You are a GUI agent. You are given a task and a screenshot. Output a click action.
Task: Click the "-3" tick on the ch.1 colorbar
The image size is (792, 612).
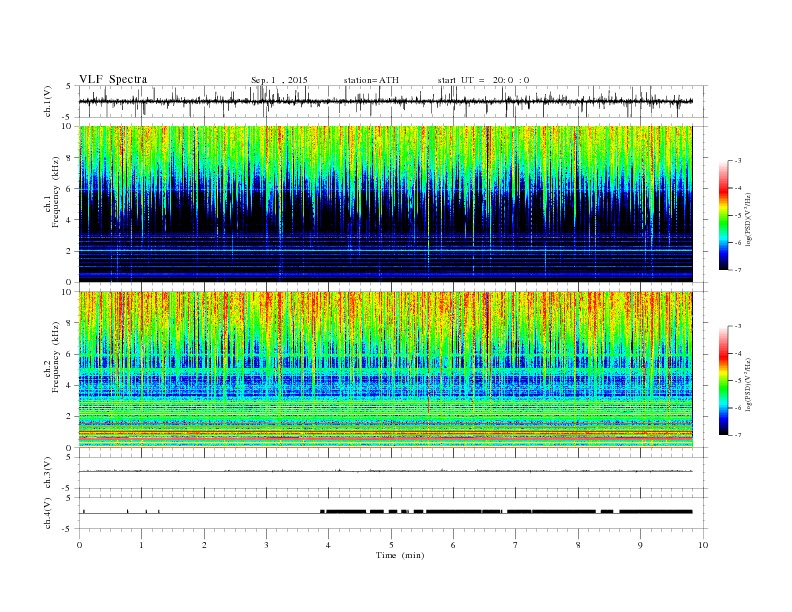736,161
